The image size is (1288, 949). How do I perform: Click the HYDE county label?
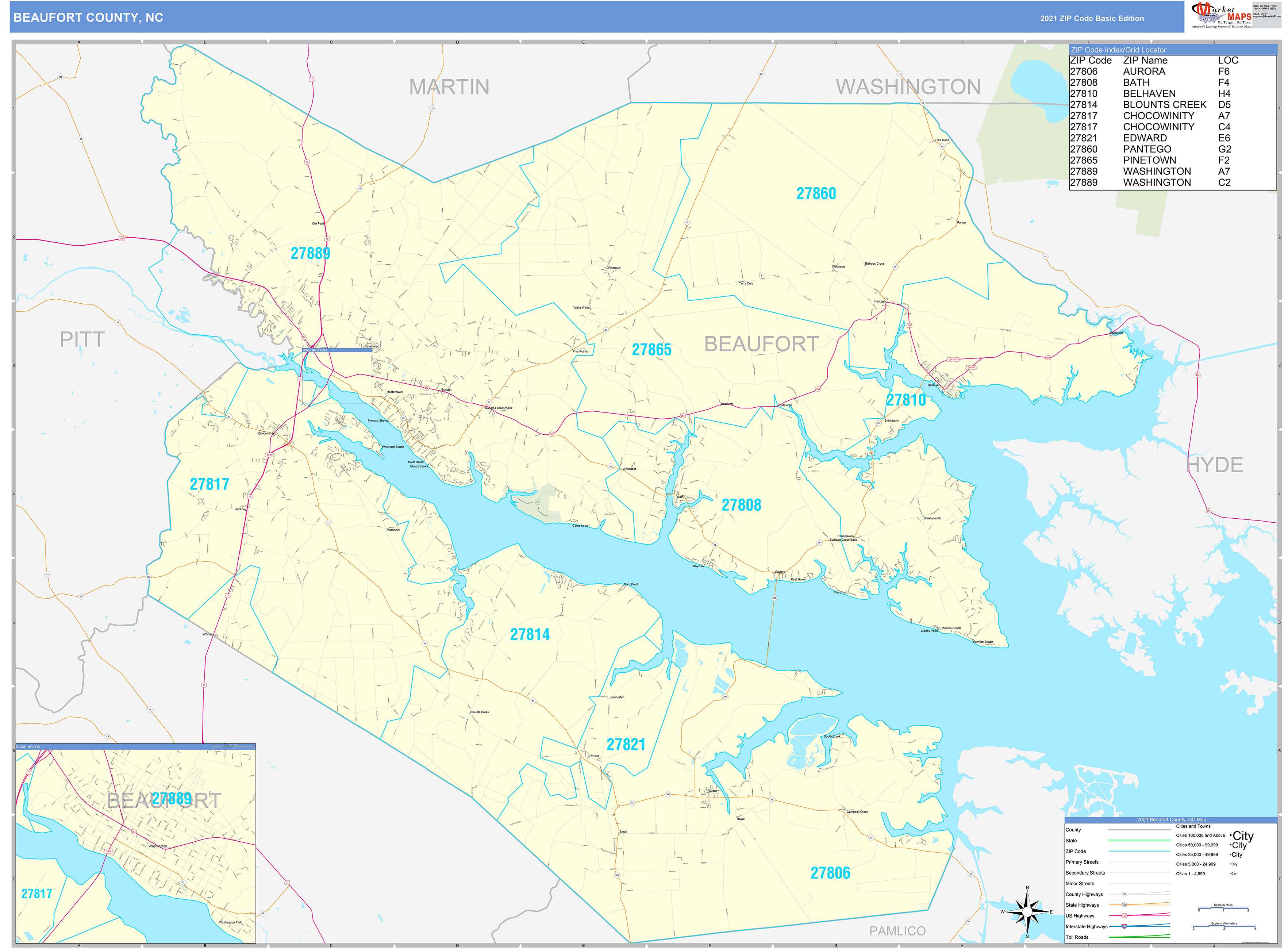[1215, 465]
